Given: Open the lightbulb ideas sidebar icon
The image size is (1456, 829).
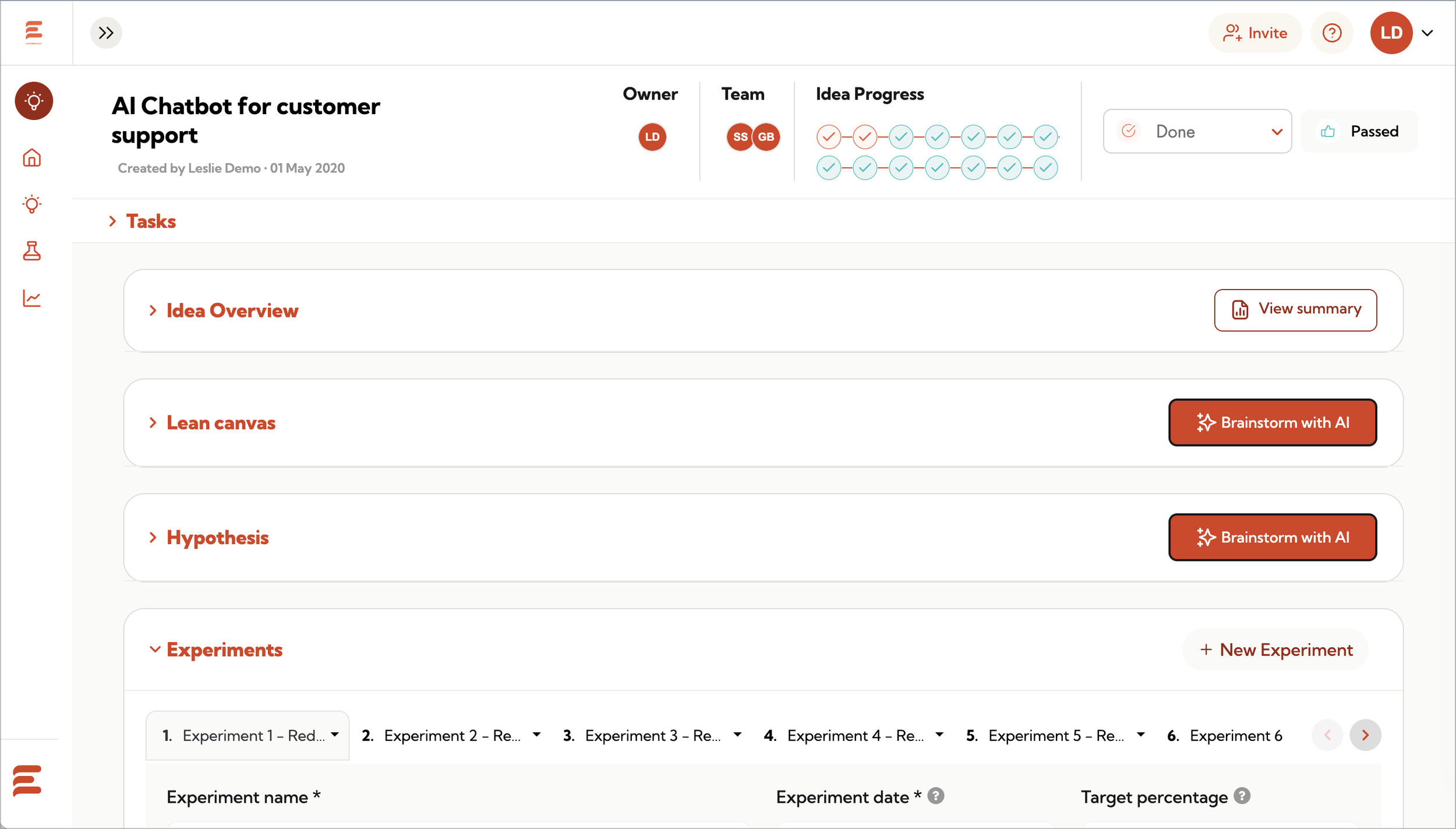Looking at the screenshot, I should 32,204.
